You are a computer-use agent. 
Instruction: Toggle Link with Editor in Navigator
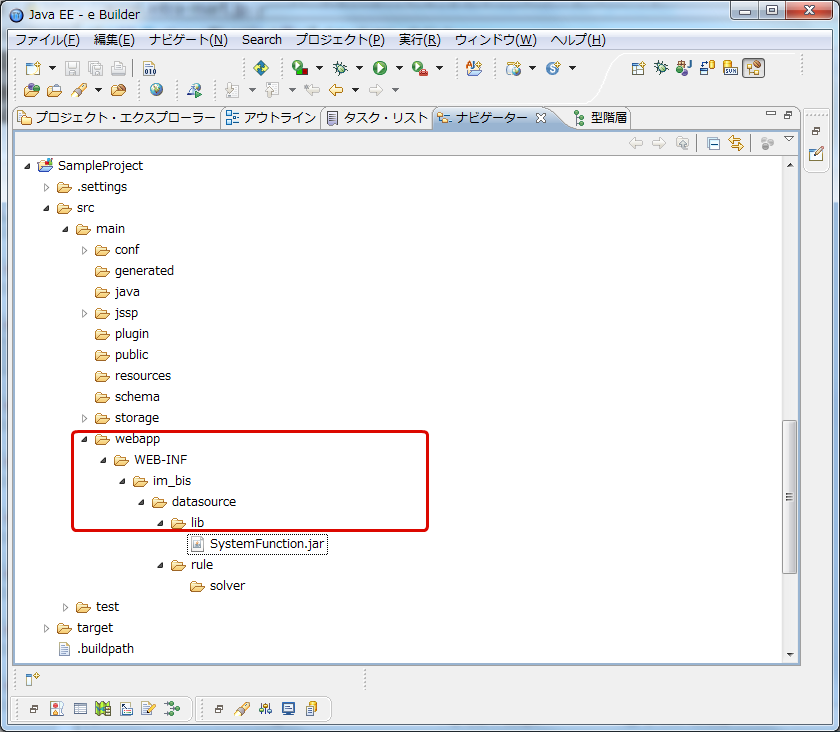pyautogui.click(x=736, y=143)
